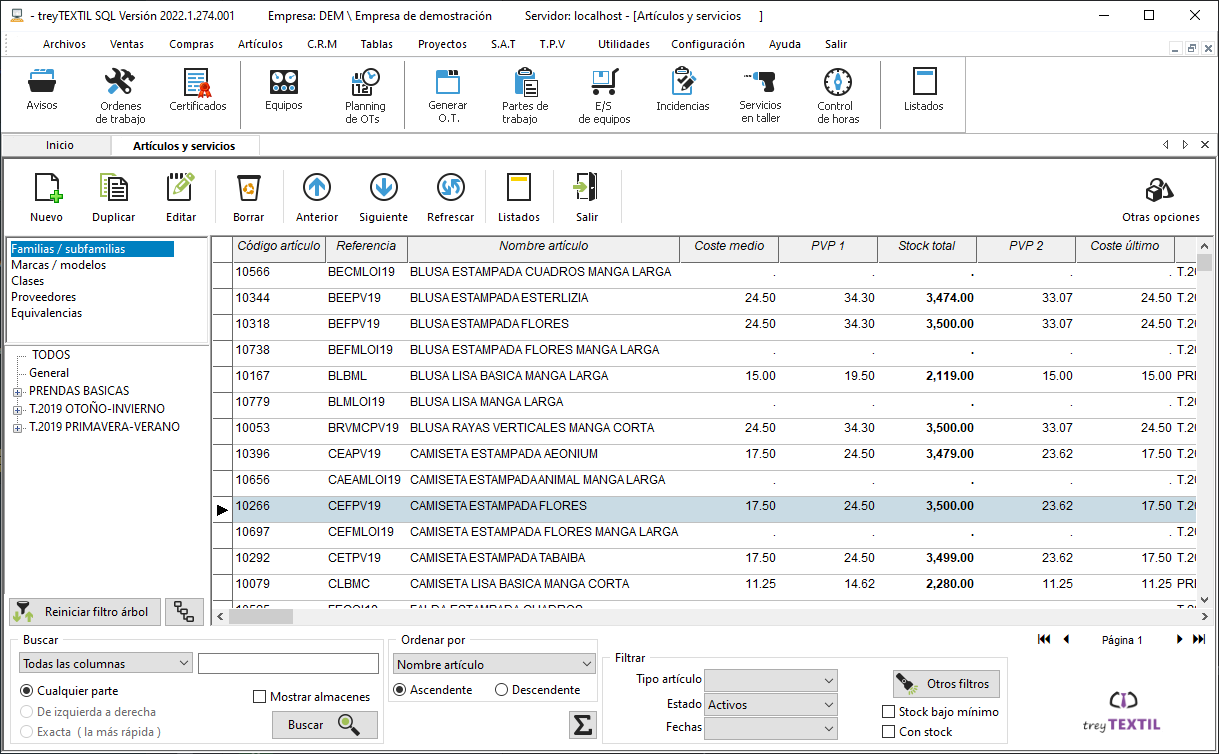Click Reiniciar filtro árbol
1219x754 pixels.
click(85, 611)
